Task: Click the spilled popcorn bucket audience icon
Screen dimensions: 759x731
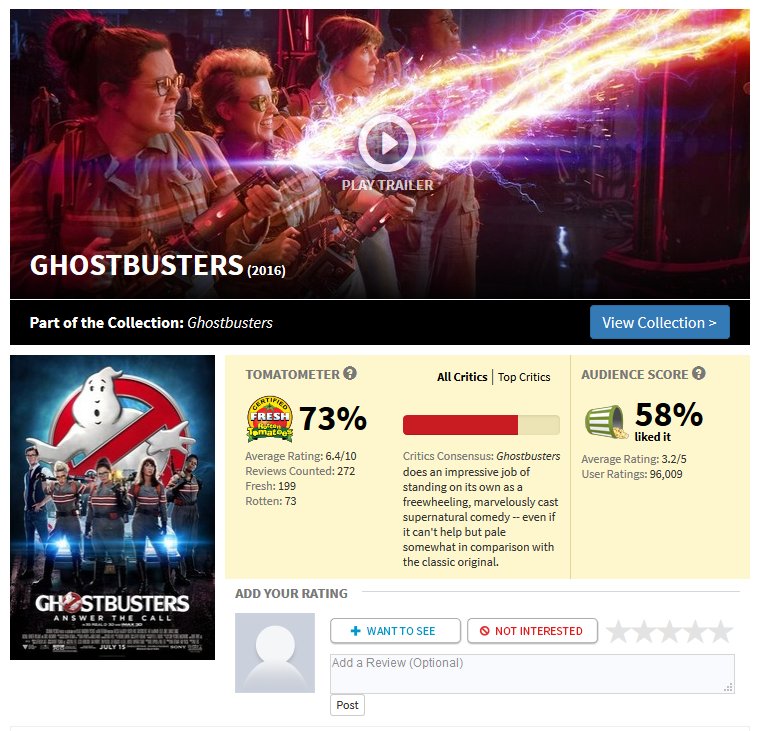Action: click(x=606, y=422)
